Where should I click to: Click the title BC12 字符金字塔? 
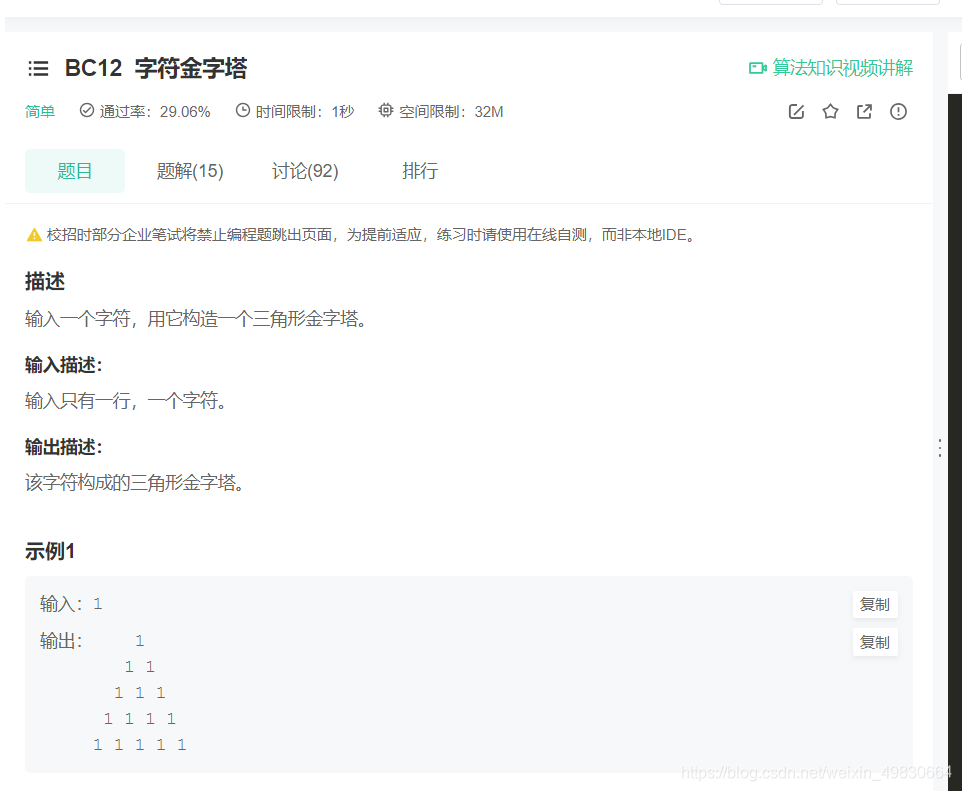tap(156, 68)
